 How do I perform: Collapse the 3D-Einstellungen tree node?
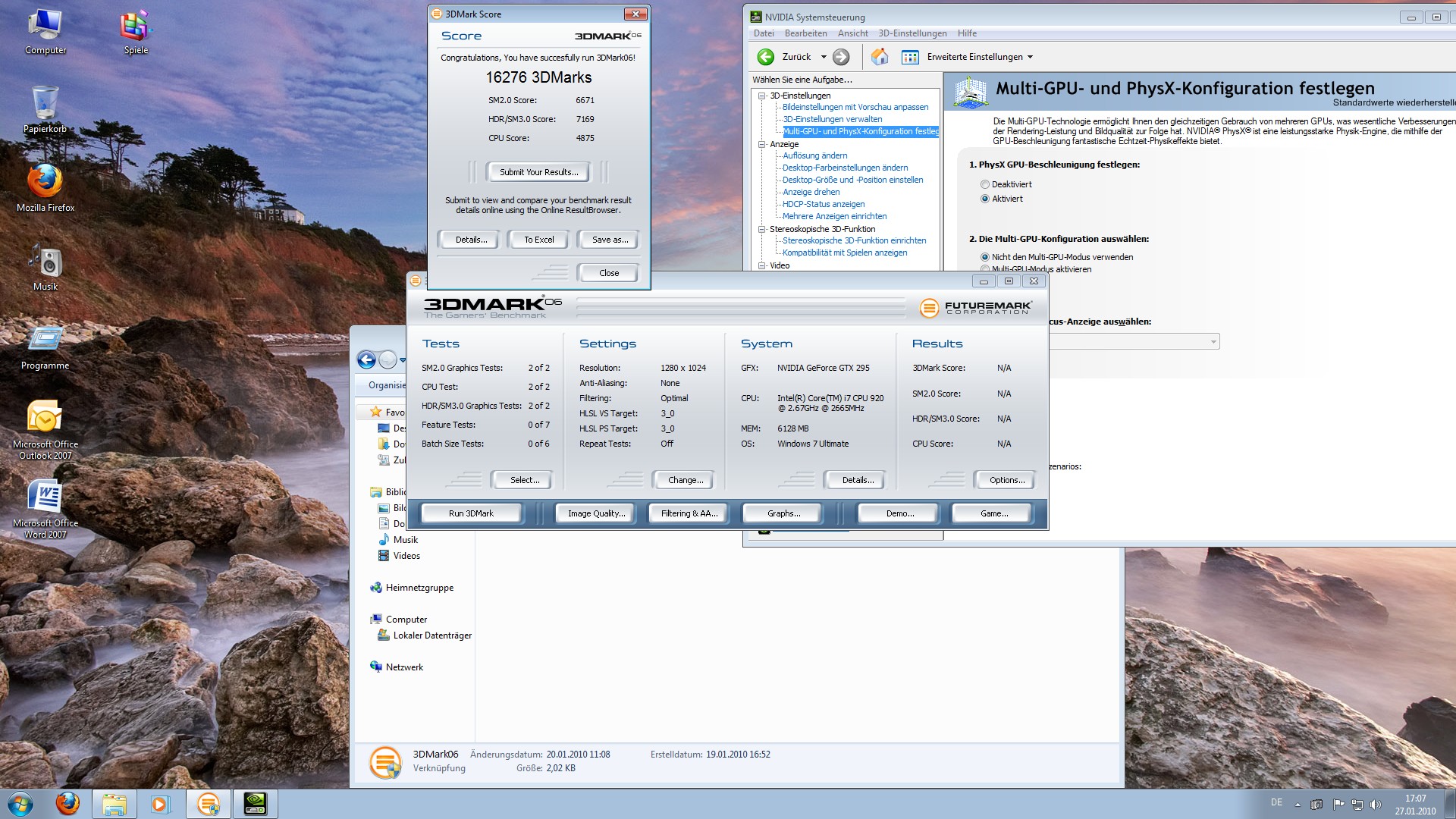[762, 96]
